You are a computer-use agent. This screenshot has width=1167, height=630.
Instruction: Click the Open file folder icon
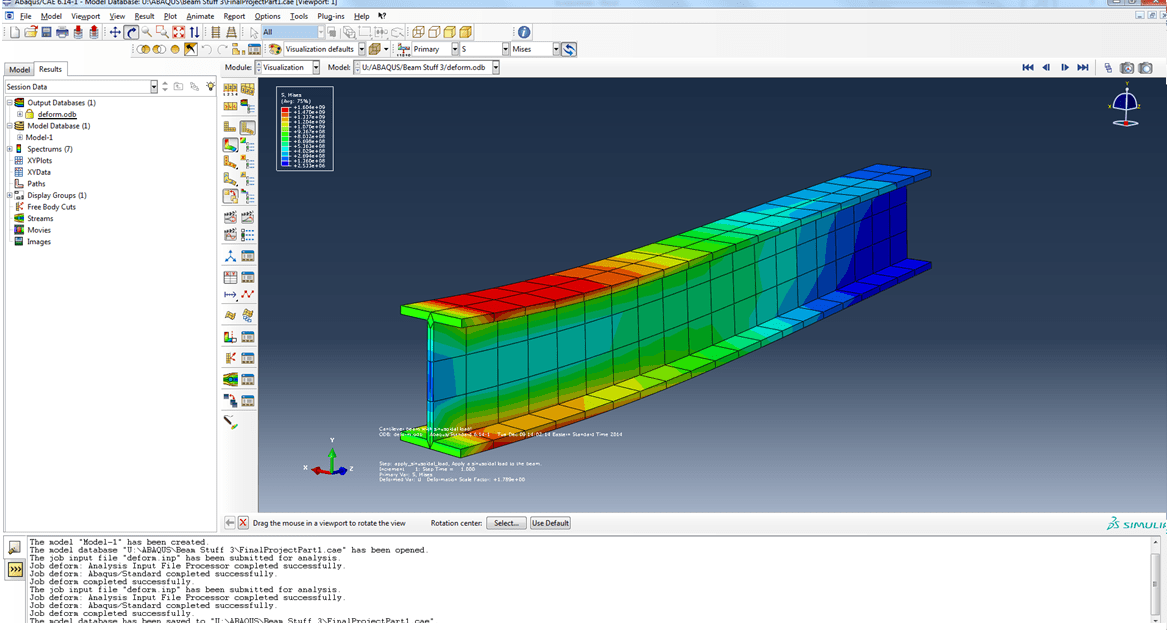tap(31, 32)
